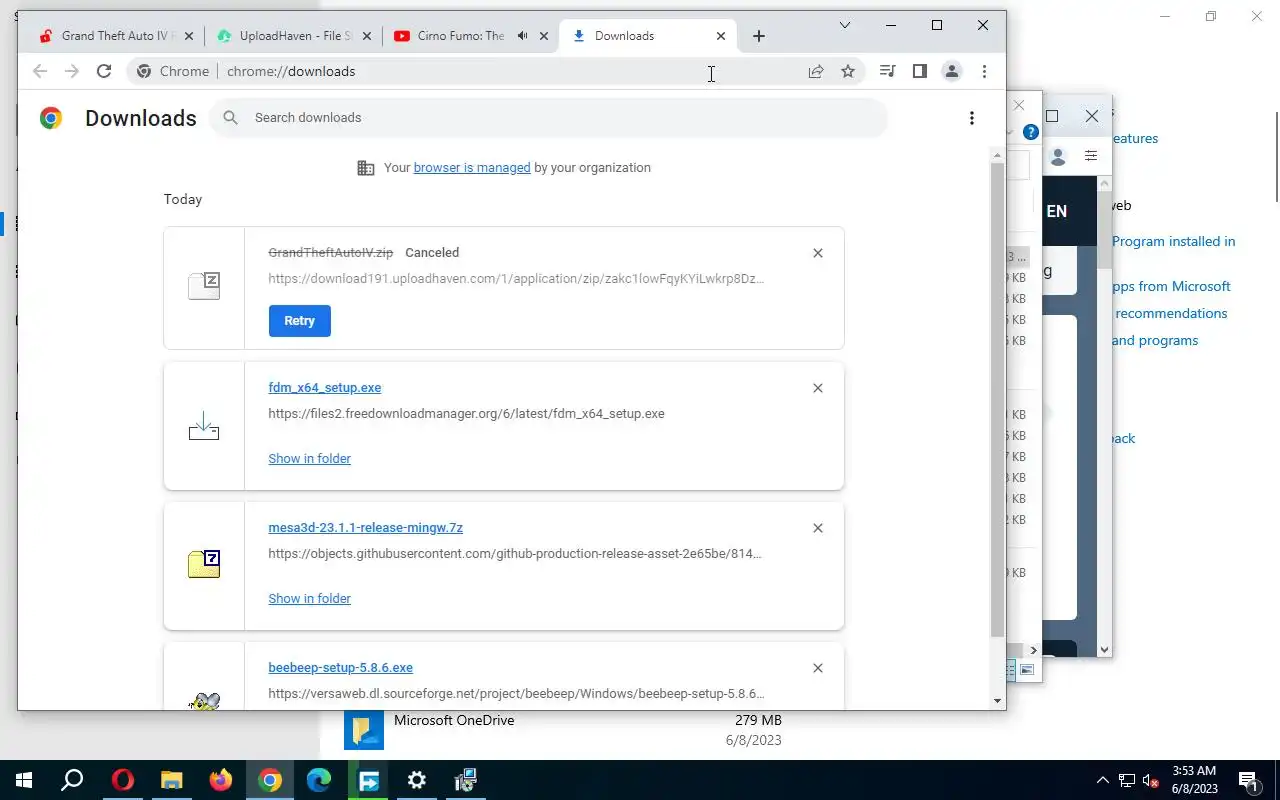The image size is (1280, 800).
Task: Reload the downloads page
Action: tap(104, 71)
